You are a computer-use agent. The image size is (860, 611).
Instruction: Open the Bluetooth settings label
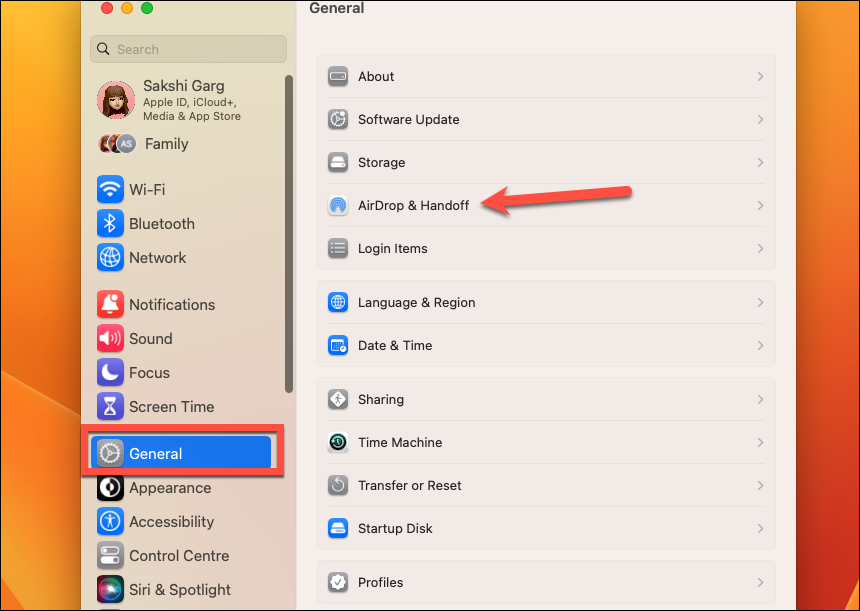pyautogui.click(x=162, y=224)
